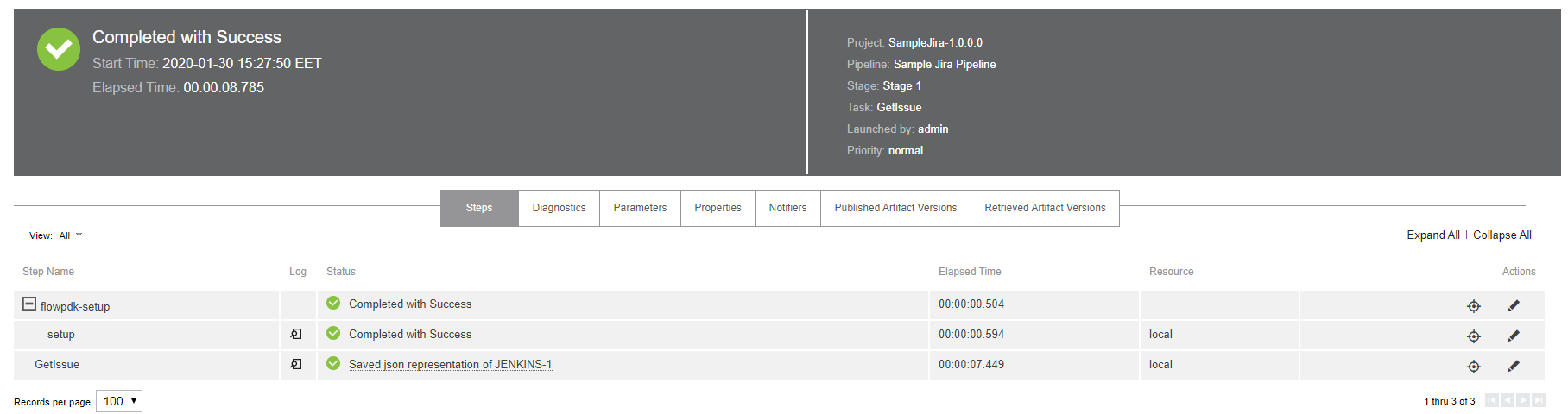Click elapsed time 00:00:07.449
The height and width of the screenshot is (414, 1568).
pyautogui.click(x=971, y=364)
